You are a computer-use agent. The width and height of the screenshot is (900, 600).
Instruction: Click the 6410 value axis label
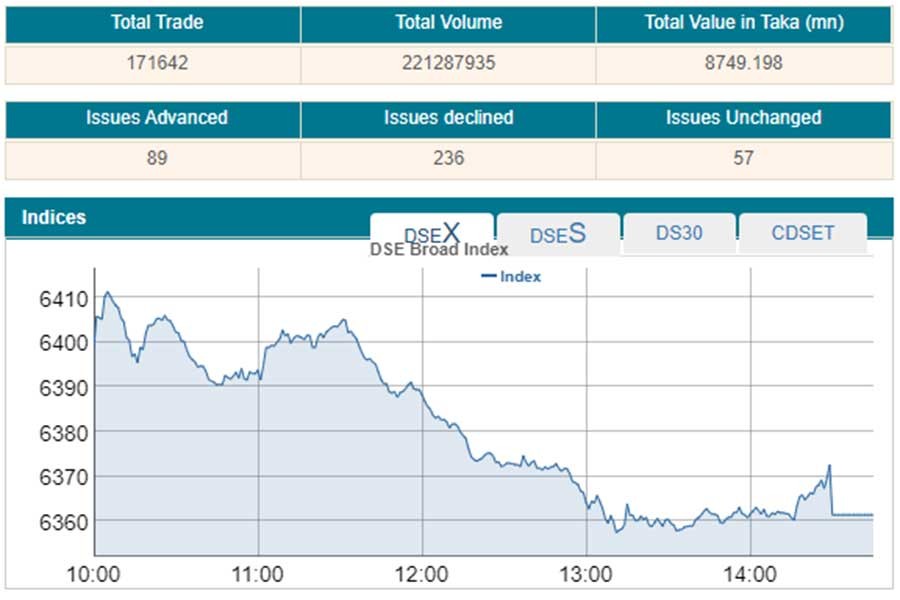(63, 298)
